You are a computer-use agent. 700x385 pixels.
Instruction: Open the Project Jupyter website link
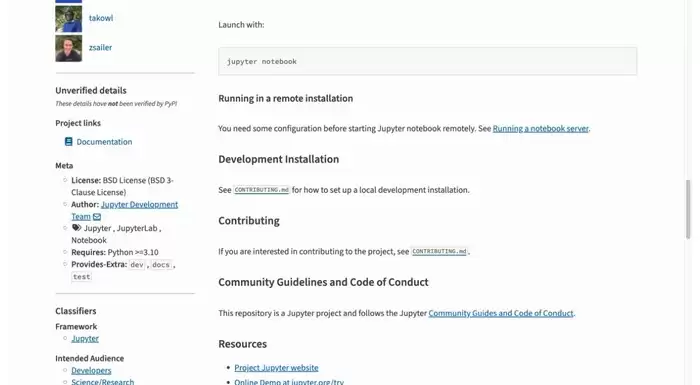(x=276, y=368)
